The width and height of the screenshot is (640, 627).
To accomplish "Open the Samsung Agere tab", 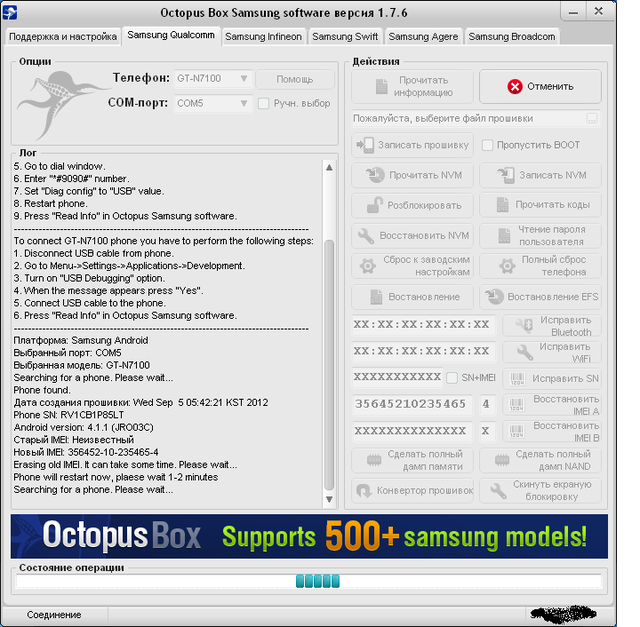I will pyautogui.click(x=423, y=37).
